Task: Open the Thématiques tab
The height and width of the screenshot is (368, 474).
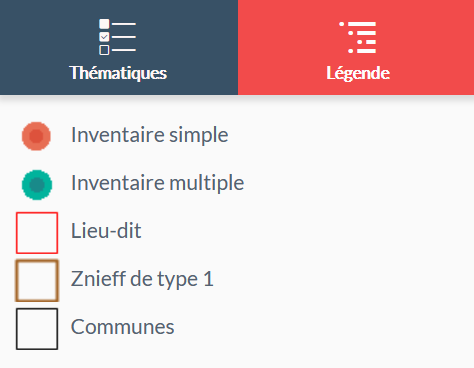Action: 119,47
